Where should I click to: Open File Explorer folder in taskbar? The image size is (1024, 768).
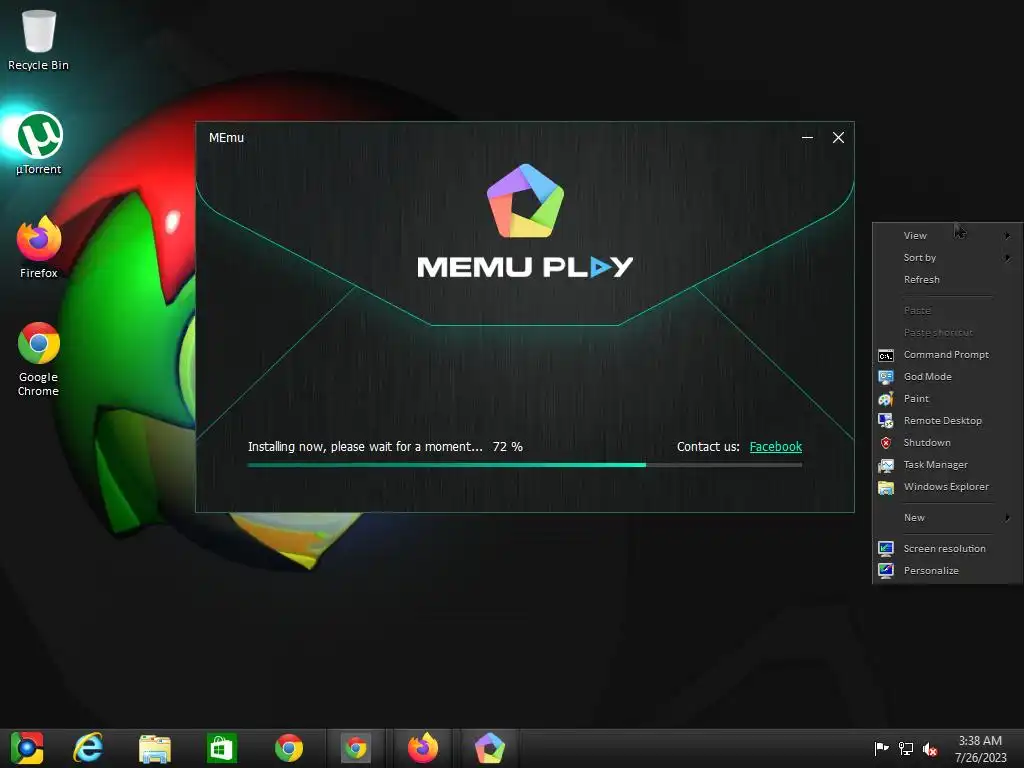pyautogui.click(x=155, y=748)
